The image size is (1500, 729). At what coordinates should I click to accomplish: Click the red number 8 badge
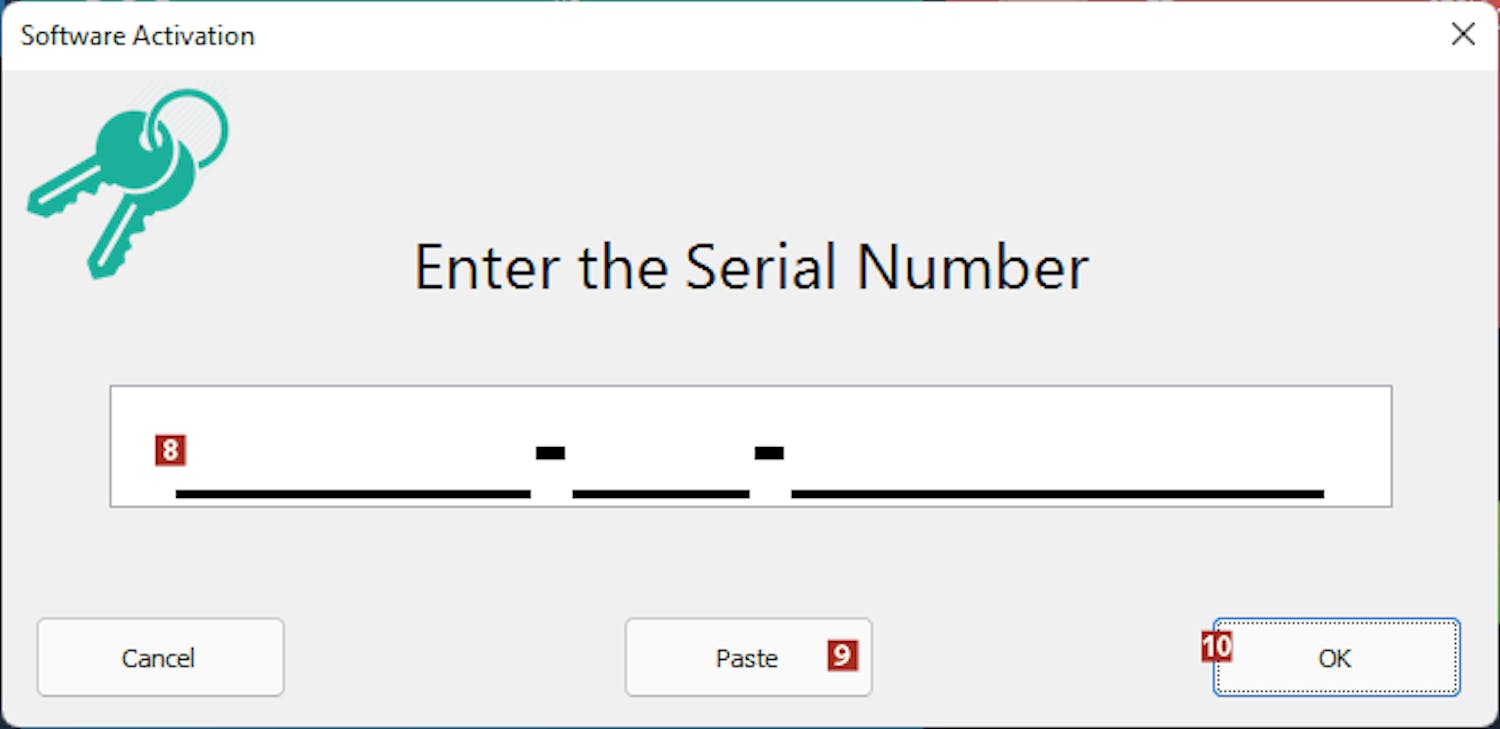pyautogui.click(x=170, y=450)
